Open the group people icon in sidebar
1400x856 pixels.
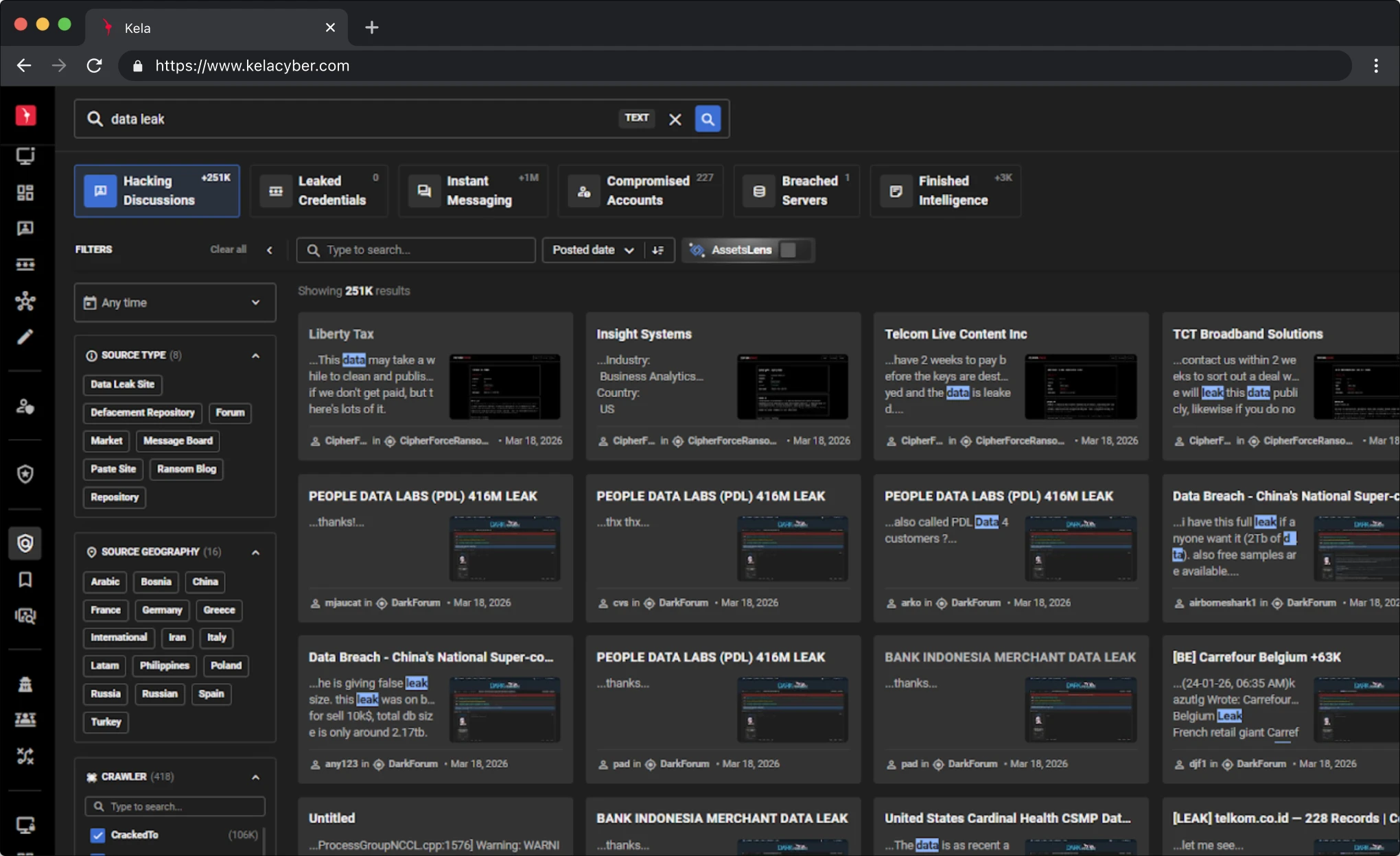tap(25, 719)
